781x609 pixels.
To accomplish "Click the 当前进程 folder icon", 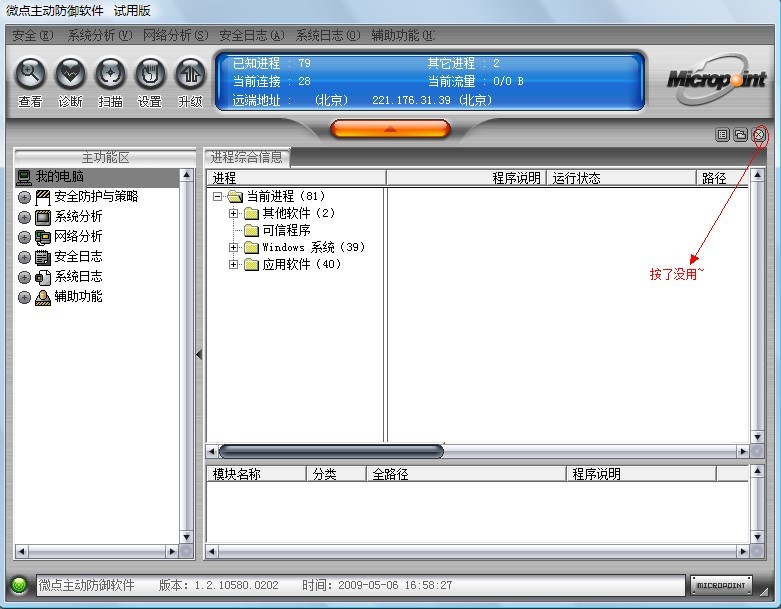I will click(x=235, y=196).
